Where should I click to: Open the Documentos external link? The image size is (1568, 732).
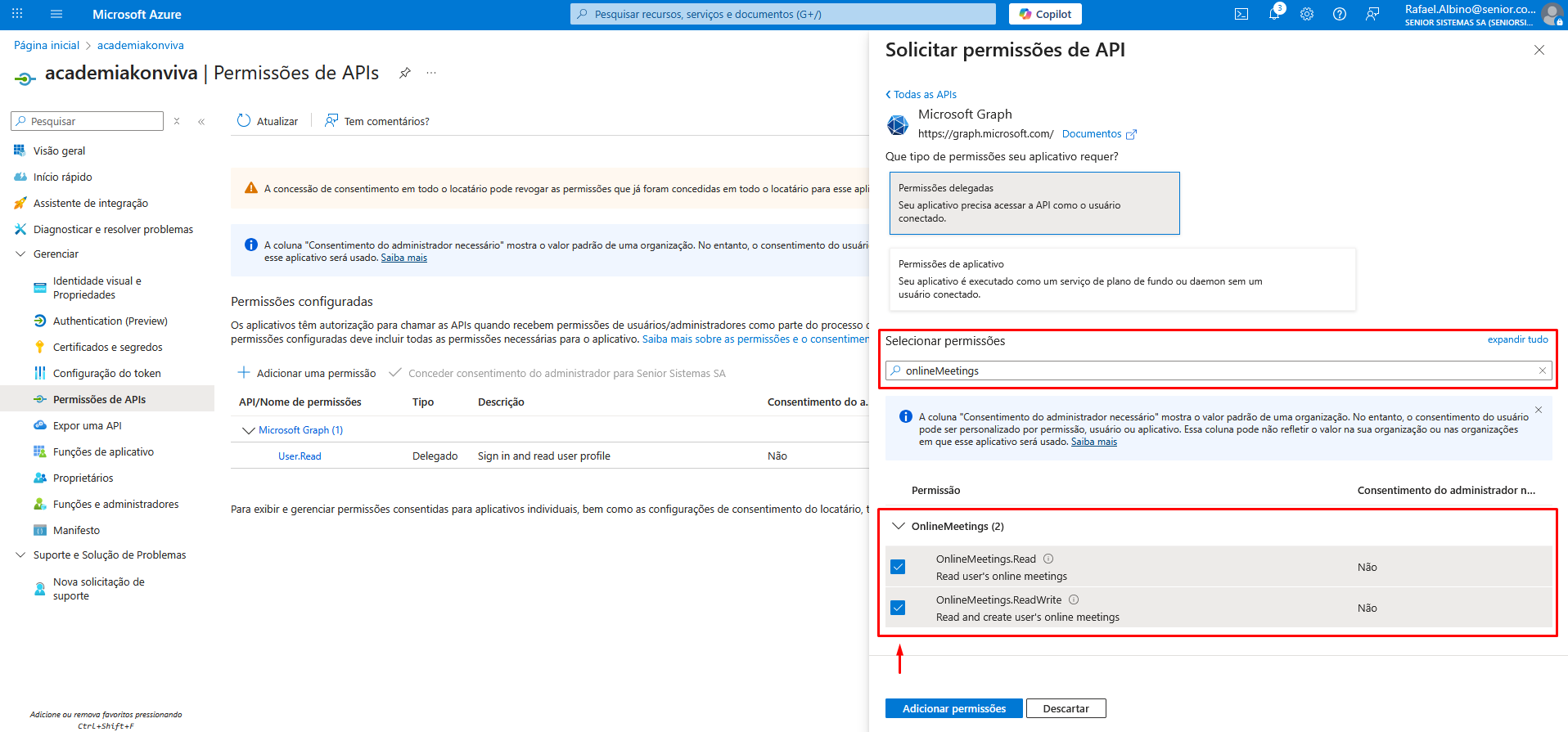tap(1099, 134)
